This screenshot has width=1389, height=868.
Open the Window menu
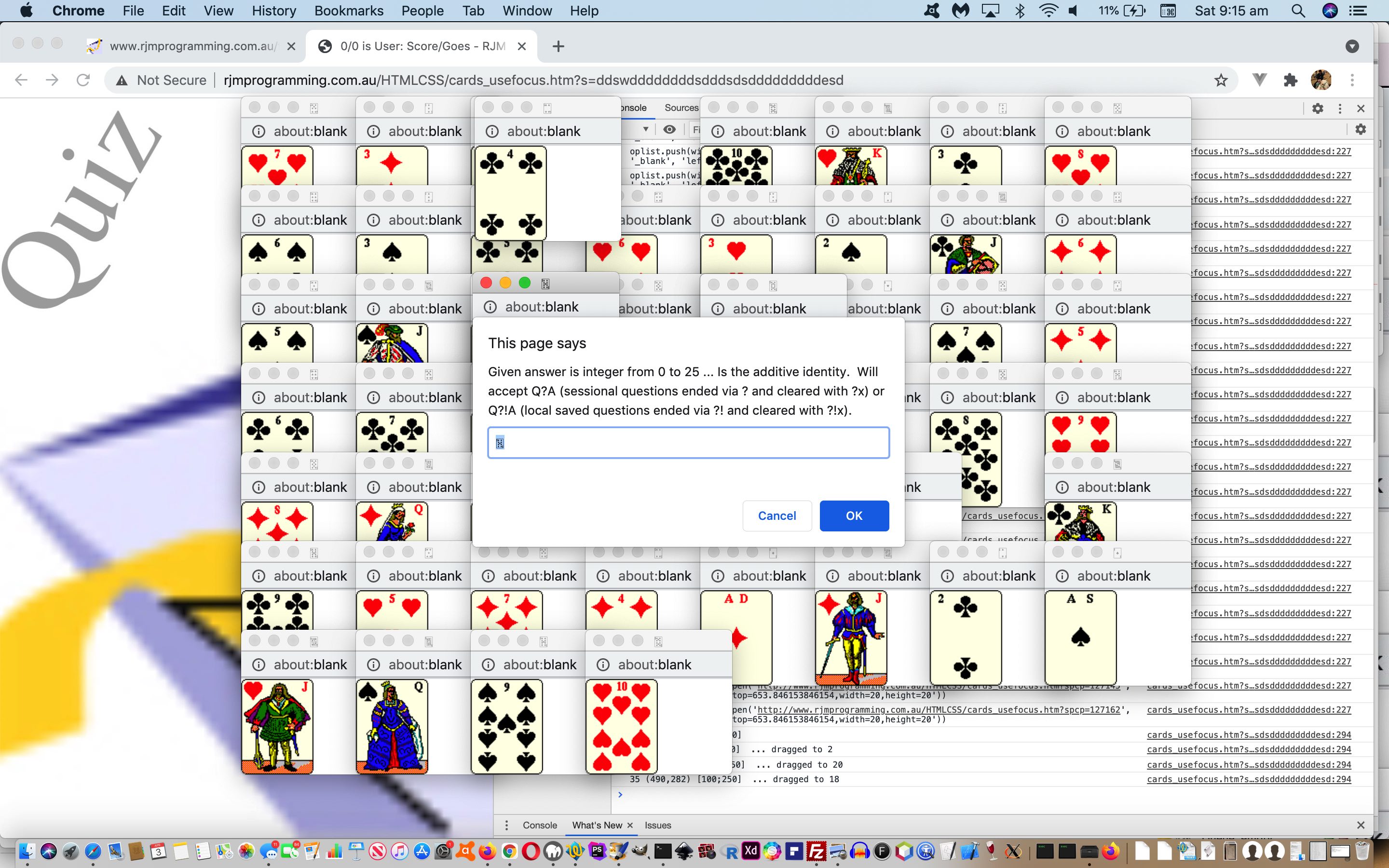coord(527,10)
